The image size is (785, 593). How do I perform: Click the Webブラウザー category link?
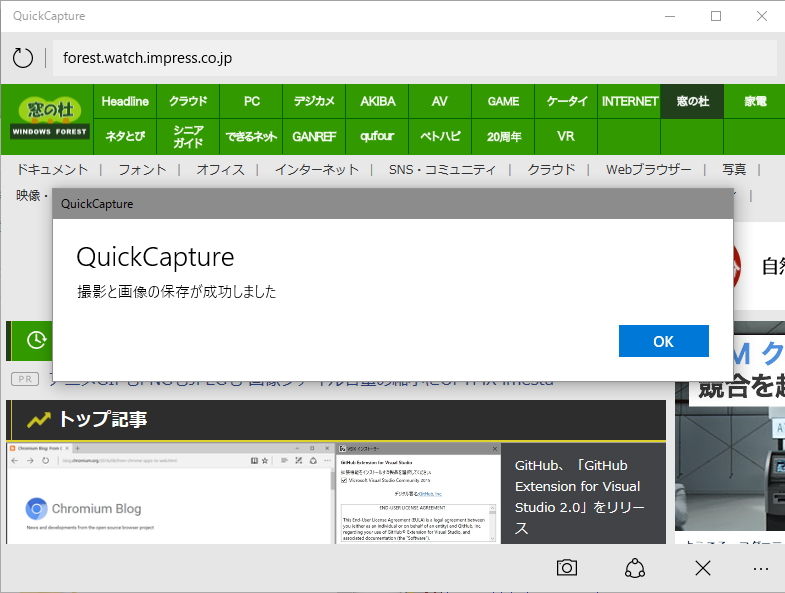point(648,170)
